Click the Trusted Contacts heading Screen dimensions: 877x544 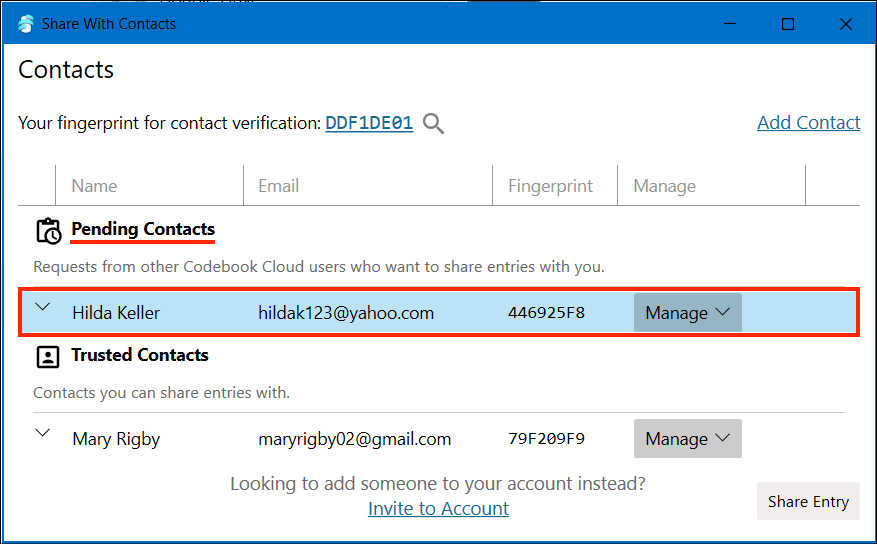(x=140, y=355)
